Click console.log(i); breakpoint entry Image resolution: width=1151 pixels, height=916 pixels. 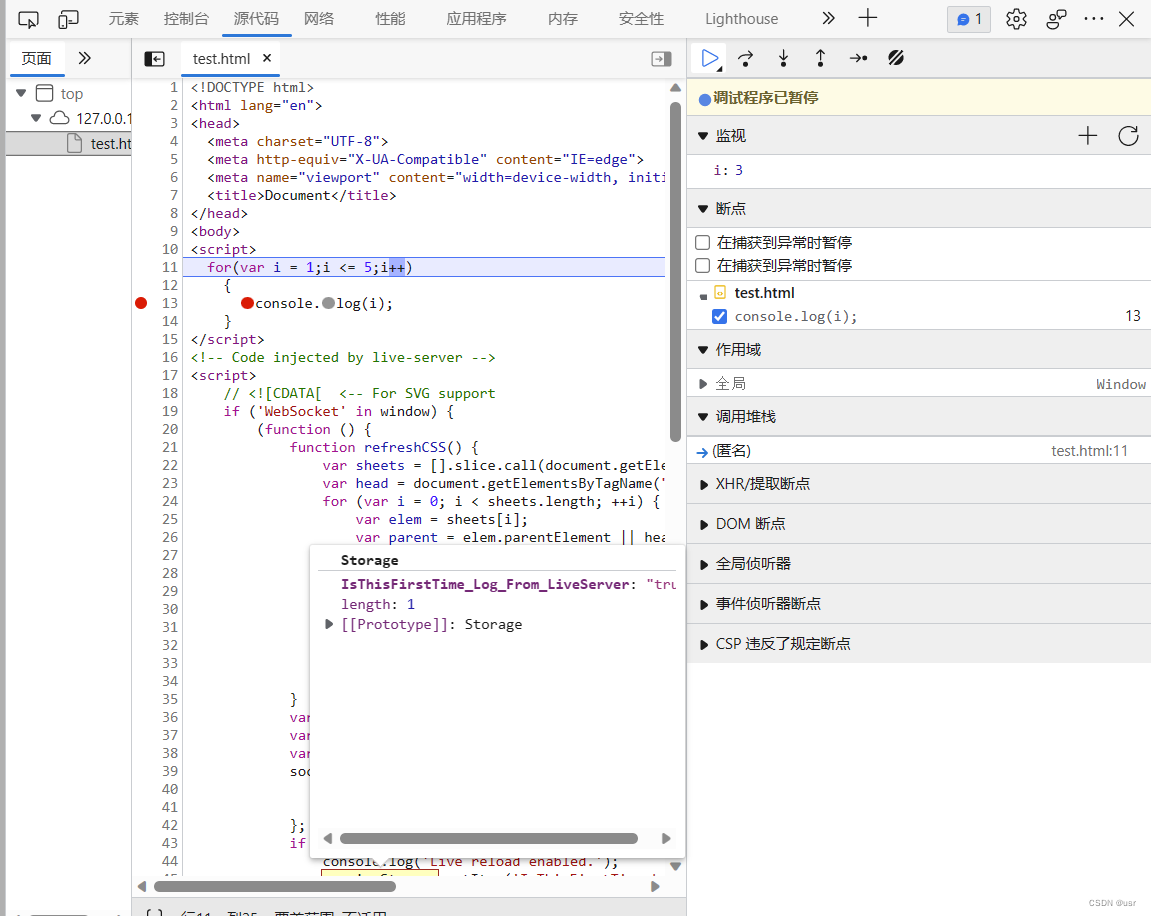796,316
